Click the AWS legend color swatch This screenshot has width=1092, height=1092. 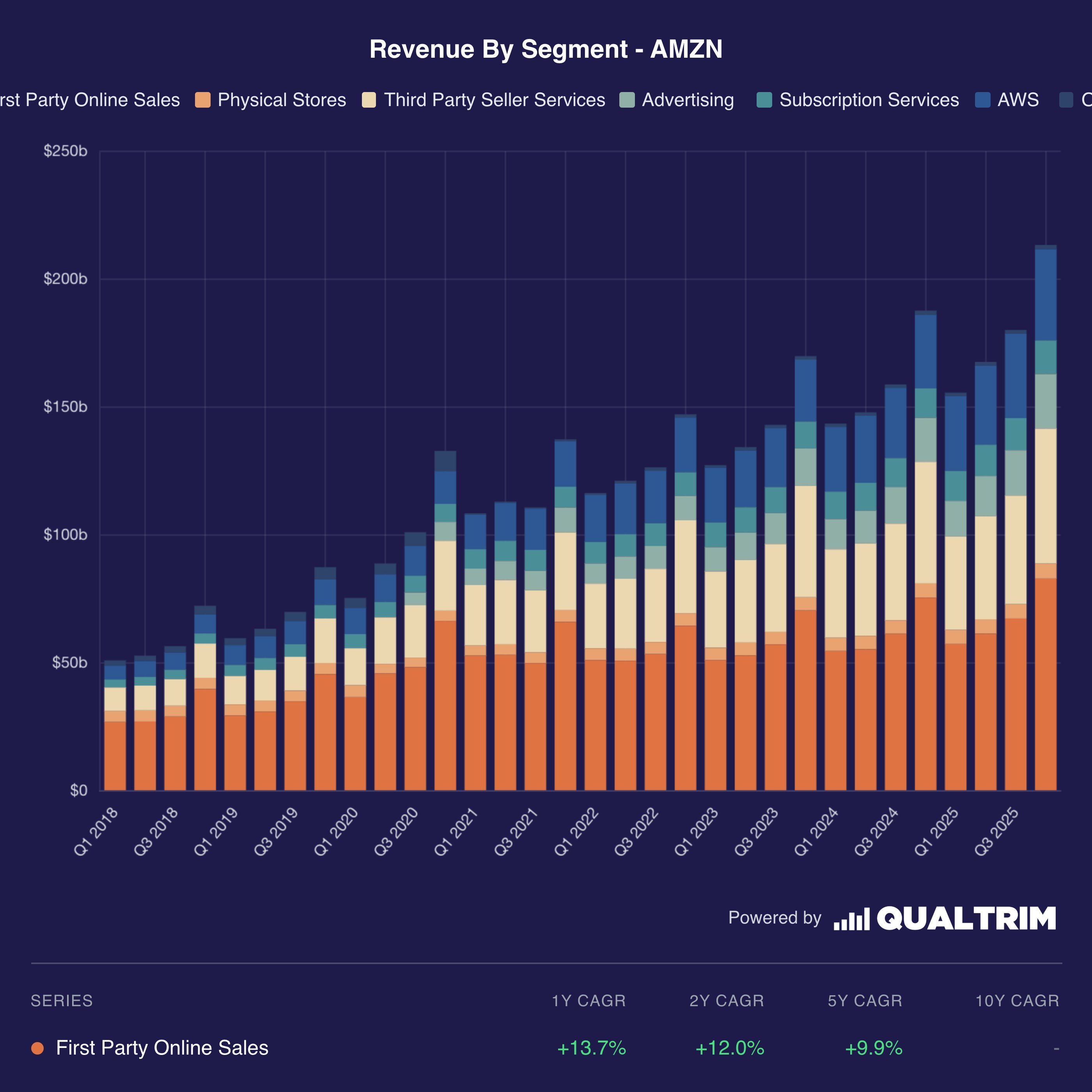(x=983, y=100)
